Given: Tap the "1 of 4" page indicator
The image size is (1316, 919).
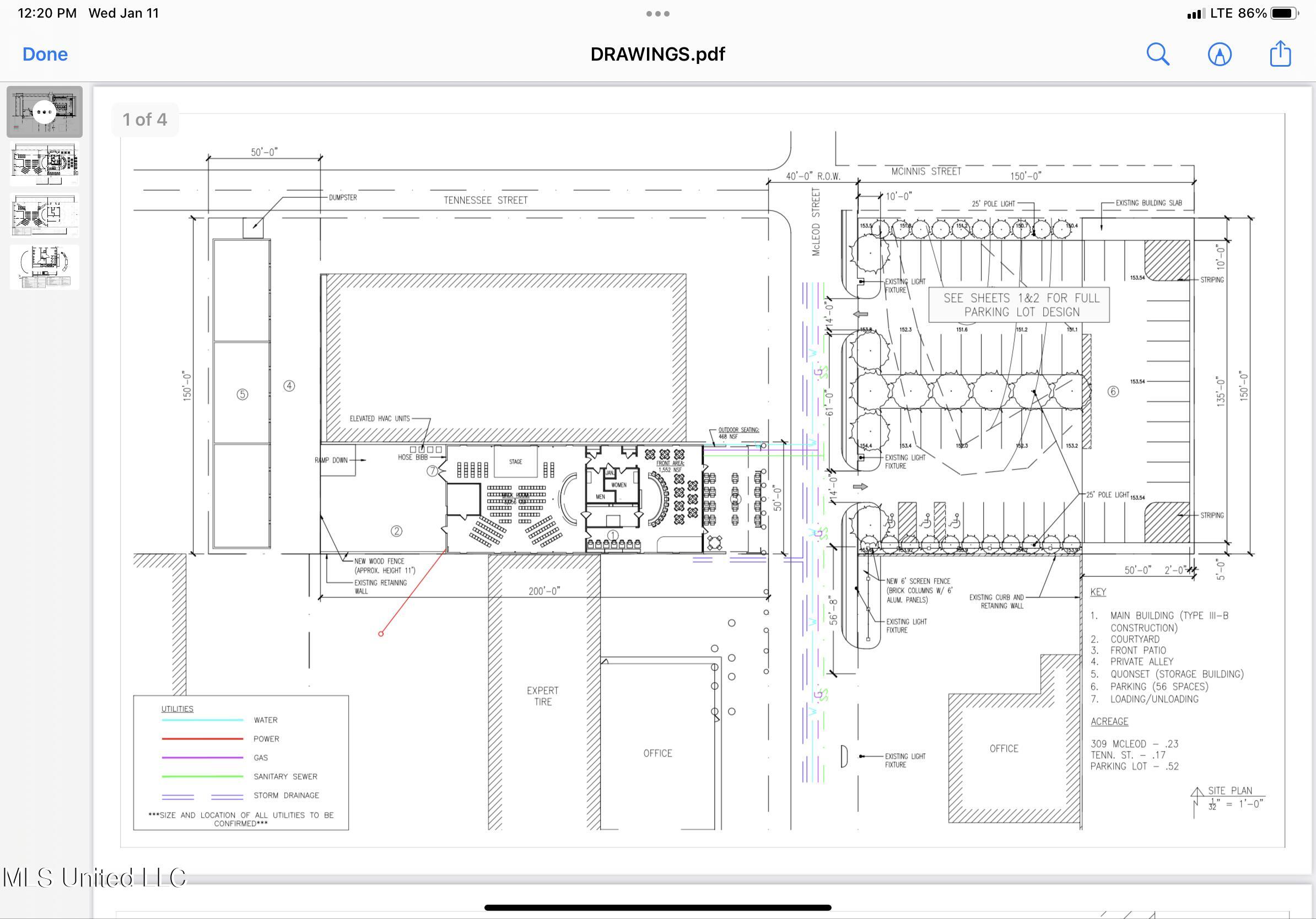Looking at the screenshot, I should 144,119.
